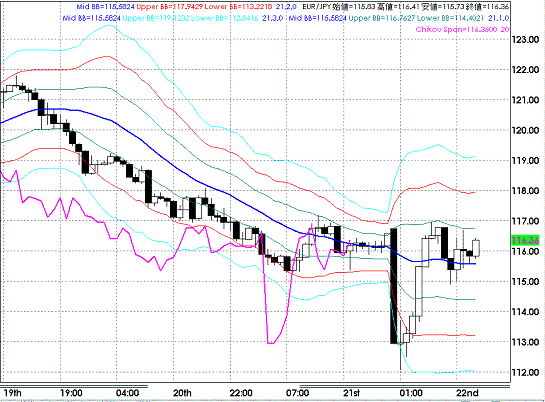Select the 07:00 time axis label
Viewport: 545px width, 402px height.
click(298, 393)
